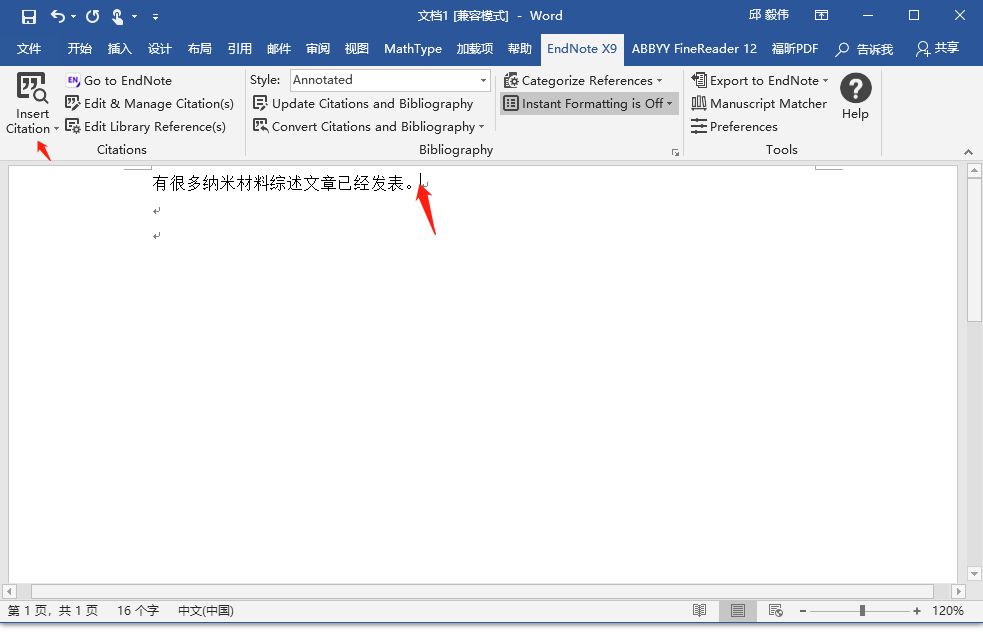Image resolution: width=983 pixels, height=633 pixels.
Task: Open EndNote Preferences
Action: pos(734,127)
